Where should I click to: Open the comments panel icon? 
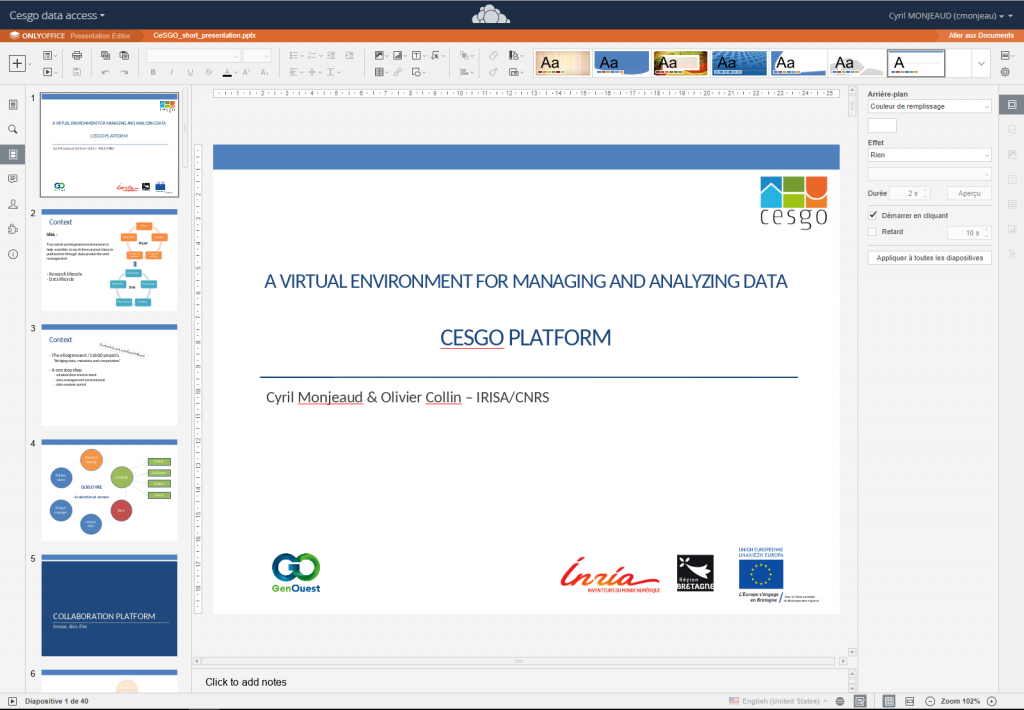(12, 179)
